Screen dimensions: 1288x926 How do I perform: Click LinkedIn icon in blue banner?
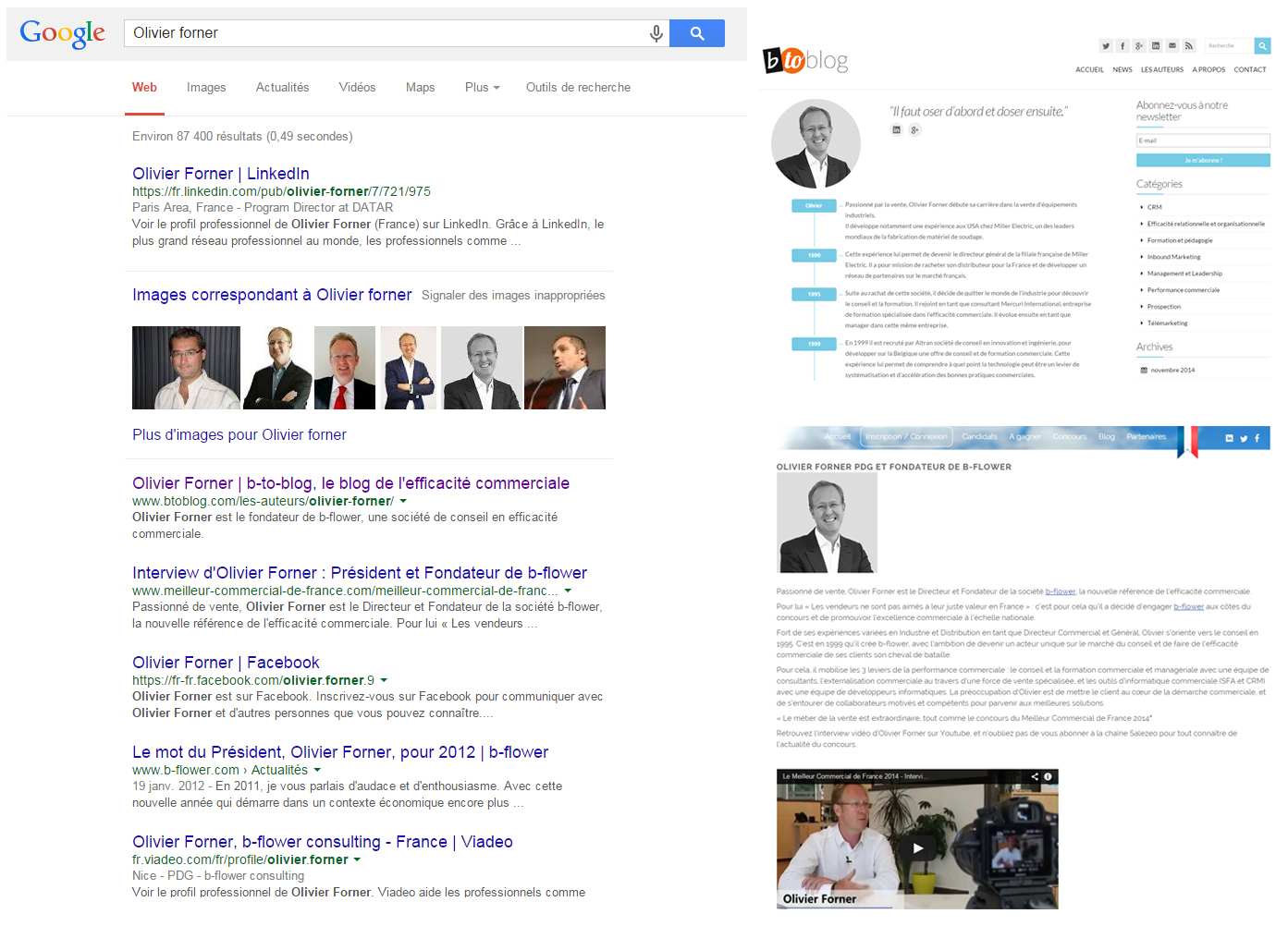pos(1230,438)
